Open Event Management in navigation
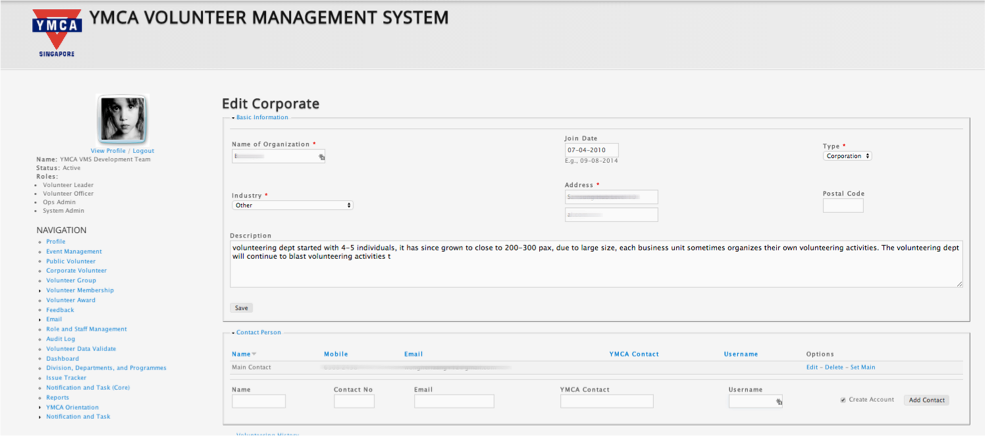 pos(73,251)
